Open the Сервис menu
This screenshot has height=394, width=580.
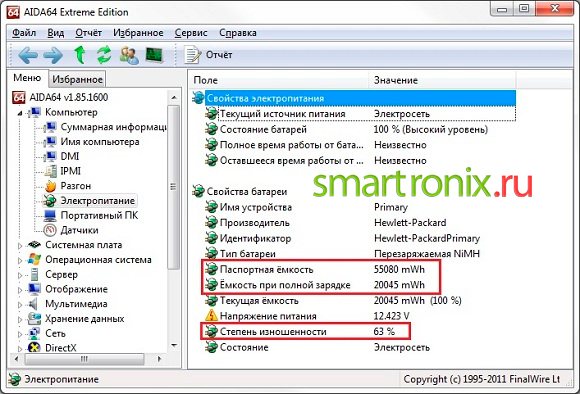click(191, 33)
